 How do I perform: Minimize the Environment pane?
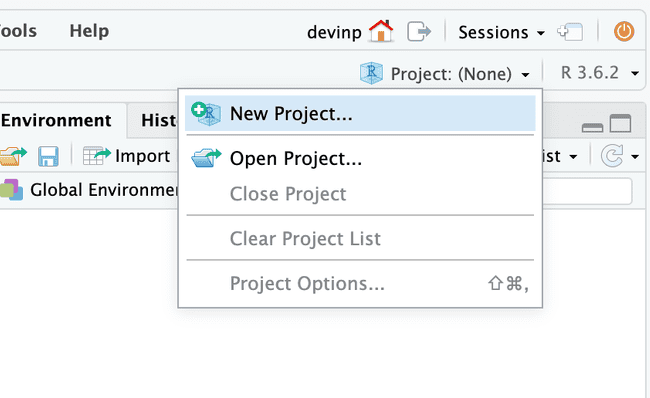pyautogui.click(x=592, y=128)
